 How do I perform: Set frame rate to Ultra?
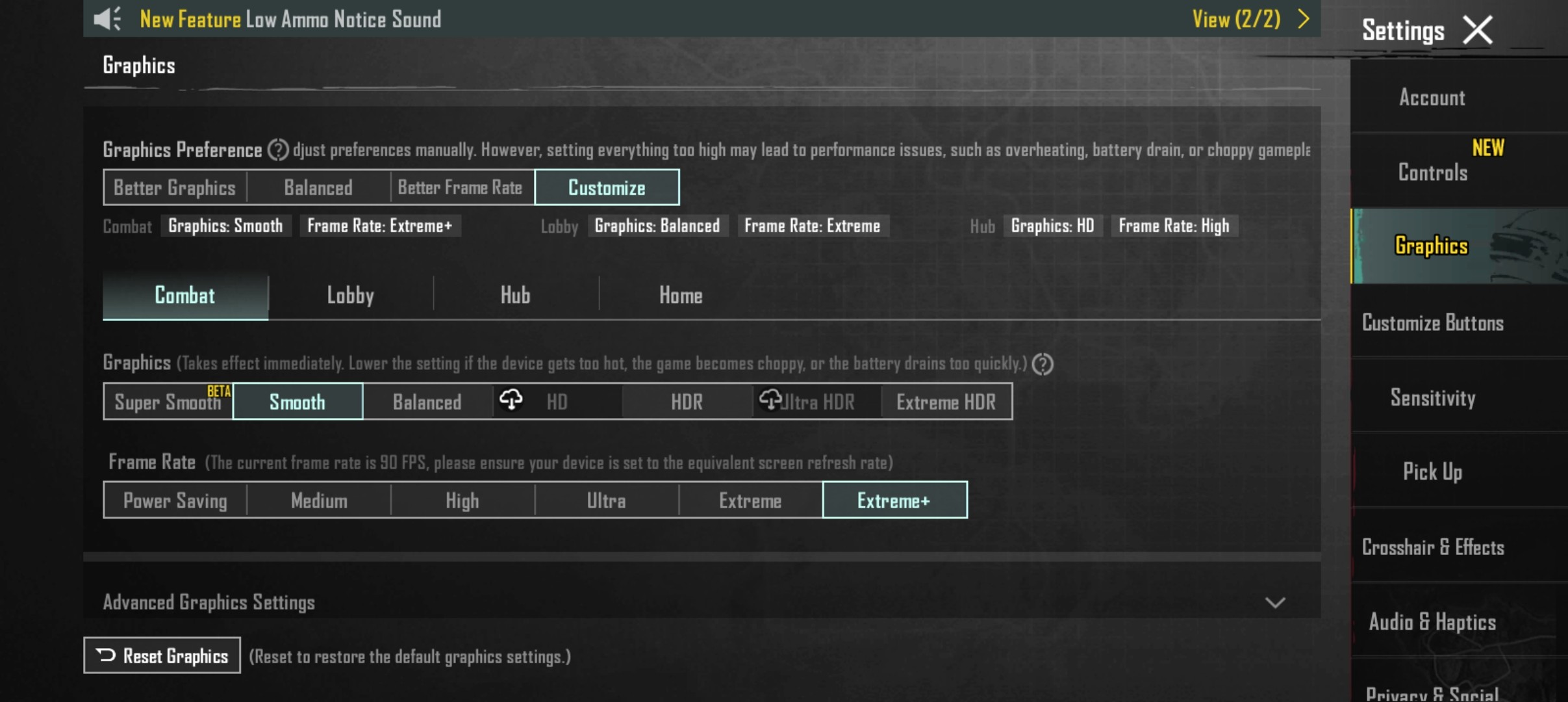606,500
